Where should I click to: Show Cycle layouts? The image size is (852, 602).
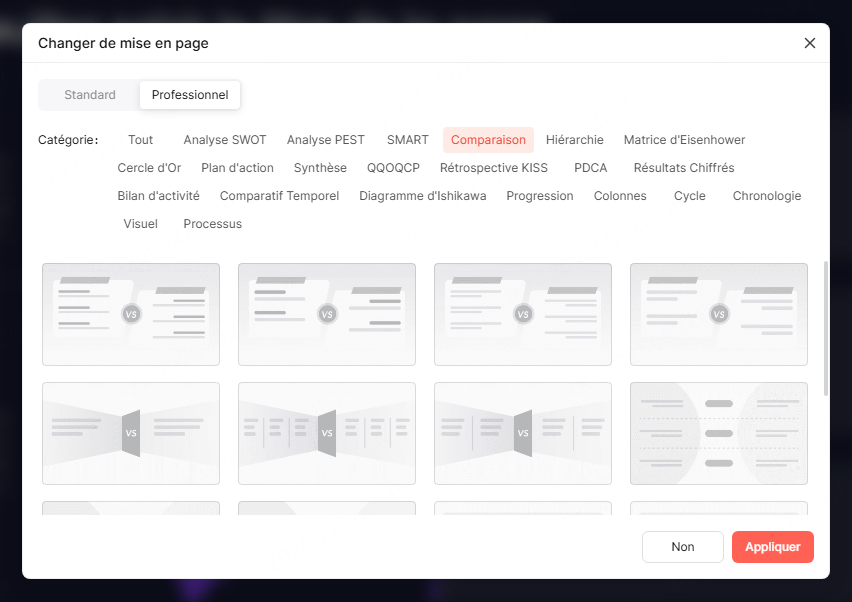click(690, 196)
